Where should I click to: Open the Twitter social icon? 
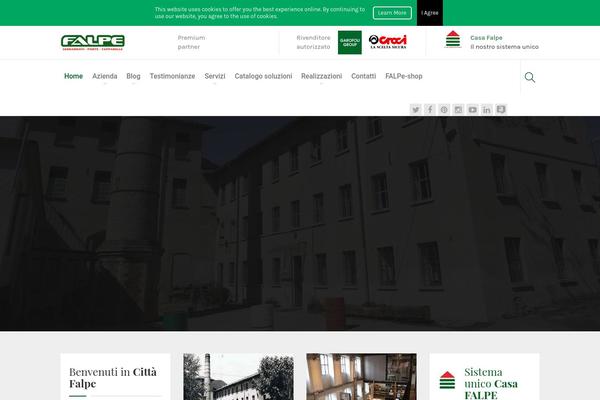pyautogui.click(x=416, y=110)
